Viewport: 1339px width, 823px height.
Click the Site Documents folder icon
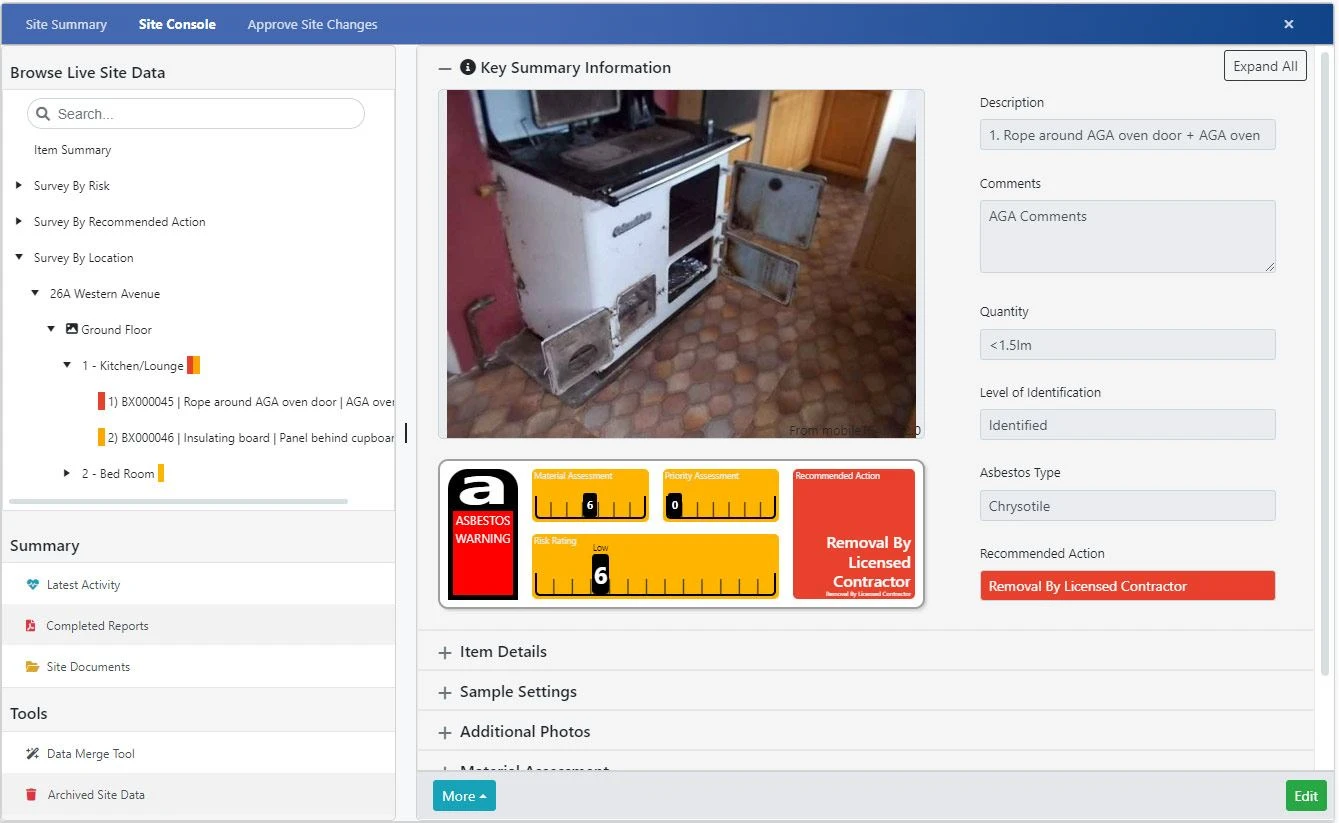click(x=32, y=667)
